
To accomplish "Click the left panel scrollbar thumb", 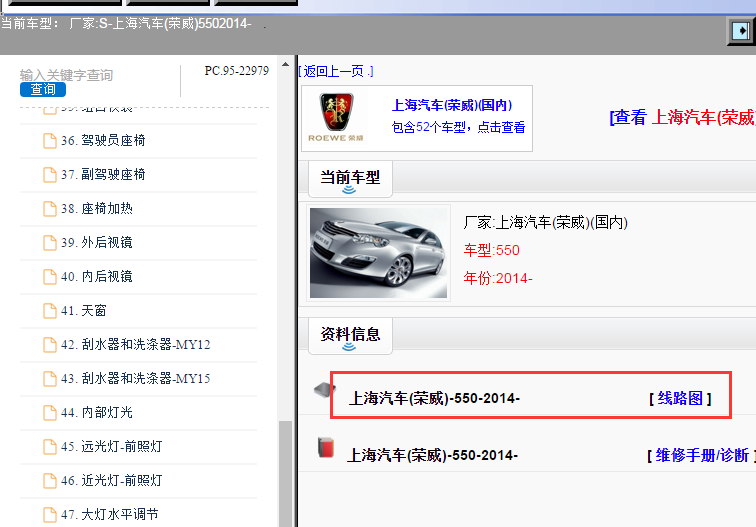I will (x=285, y=473).
